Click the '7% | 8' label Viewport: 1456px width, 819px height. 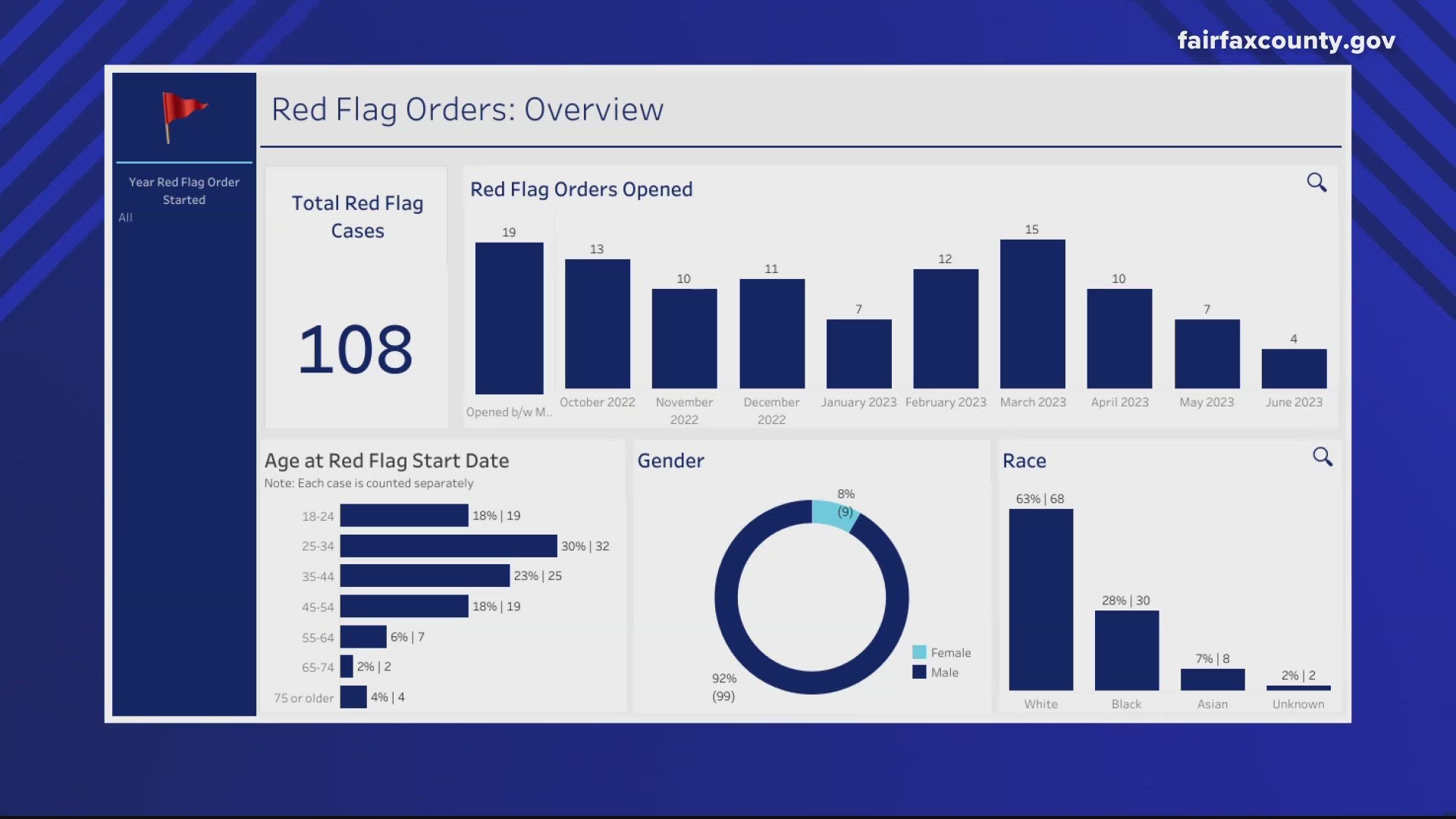pyautogui.click(x=1213, y=658)
